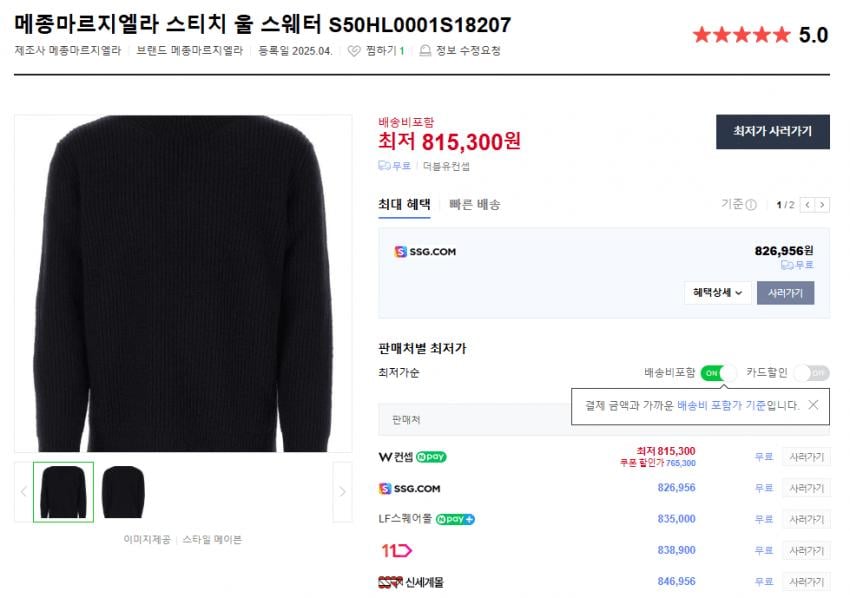Click the 기준 info circle icon
850x598 pixels.
coord(751,205)
